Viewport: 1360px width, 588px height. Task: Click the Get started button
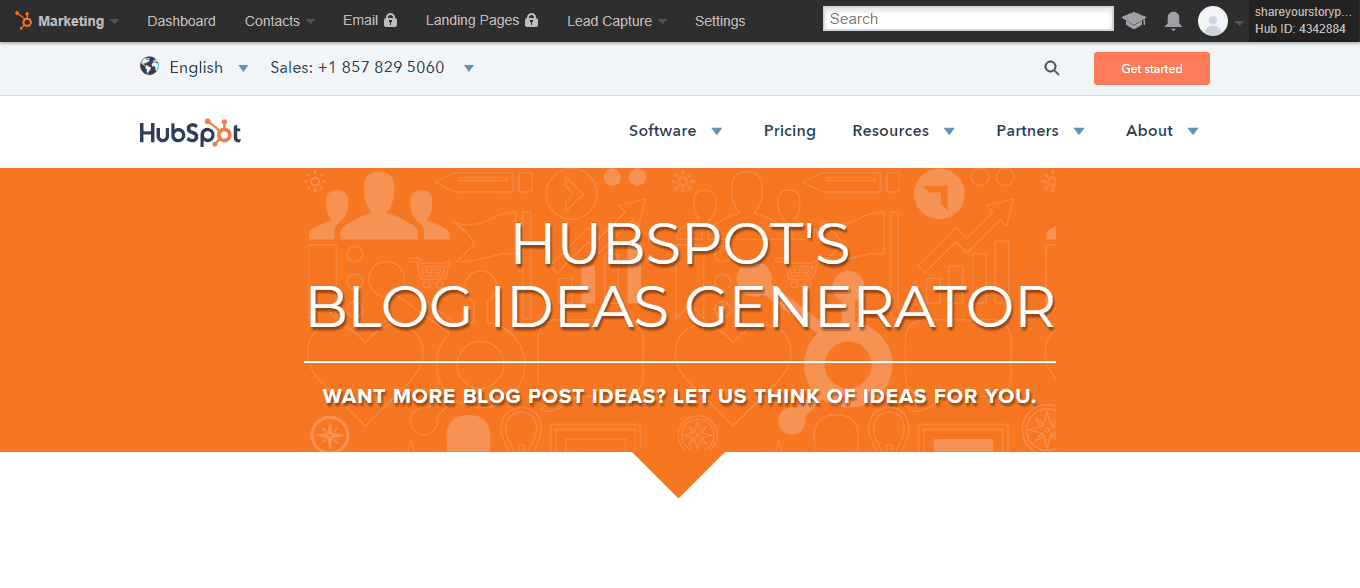(x=1151, y=68)
